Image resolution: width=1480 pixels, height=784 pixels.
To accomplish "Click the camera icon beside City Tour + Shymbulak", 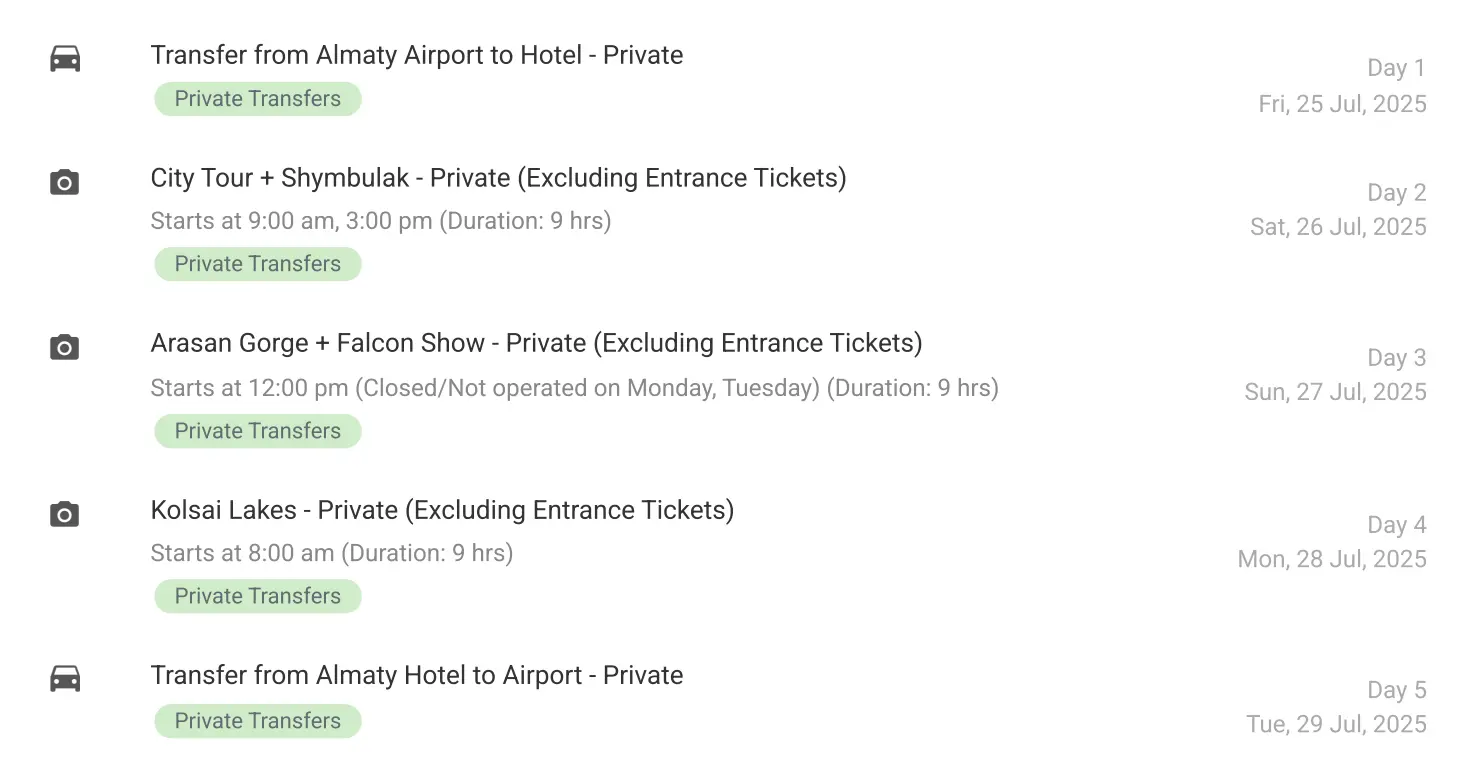I will [65, 182].
